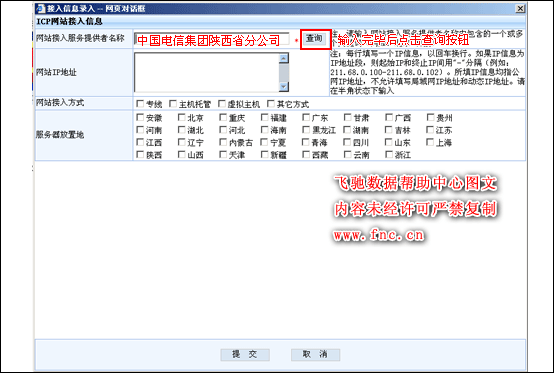Click the IP textarea scroll up arrow
This screenshot has width=554, height=373.
click(x=284, y=58)
